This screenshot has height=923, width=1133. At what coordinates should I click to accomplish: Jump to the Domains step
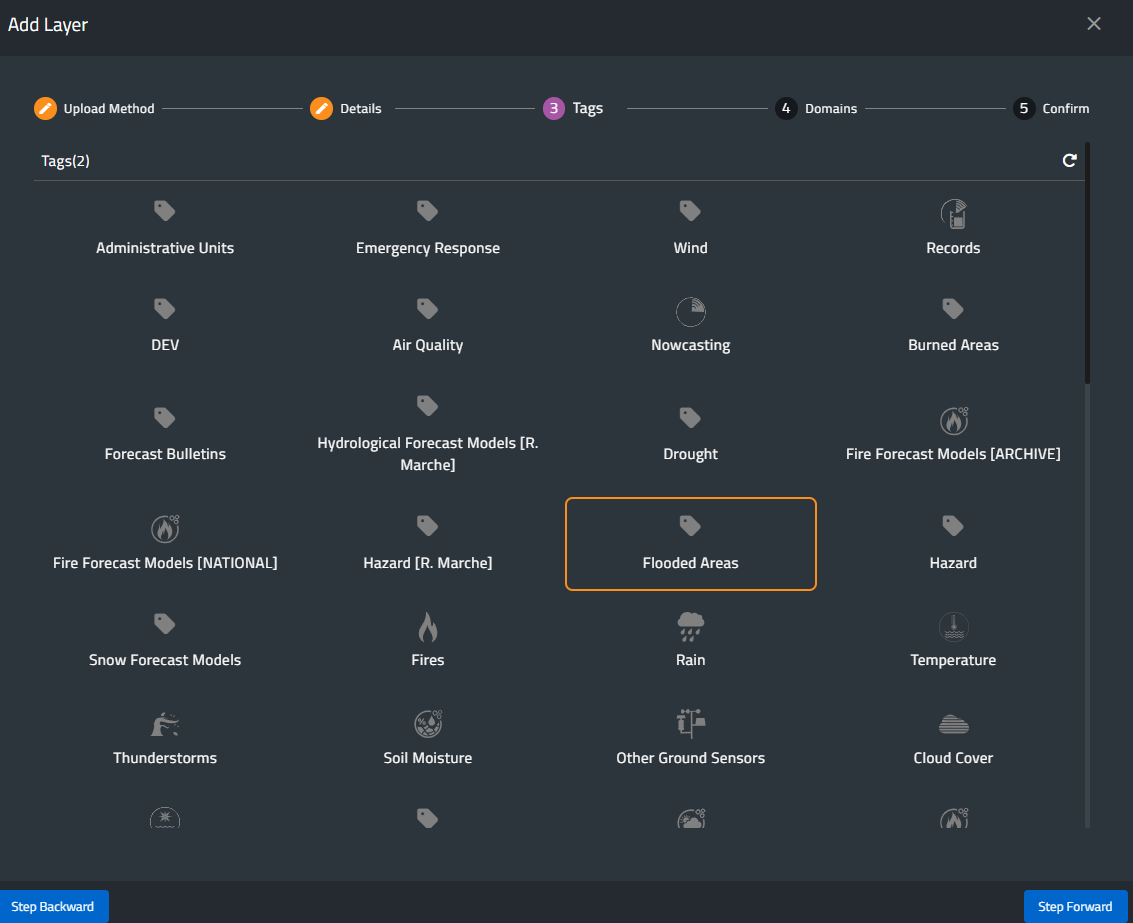817,108
